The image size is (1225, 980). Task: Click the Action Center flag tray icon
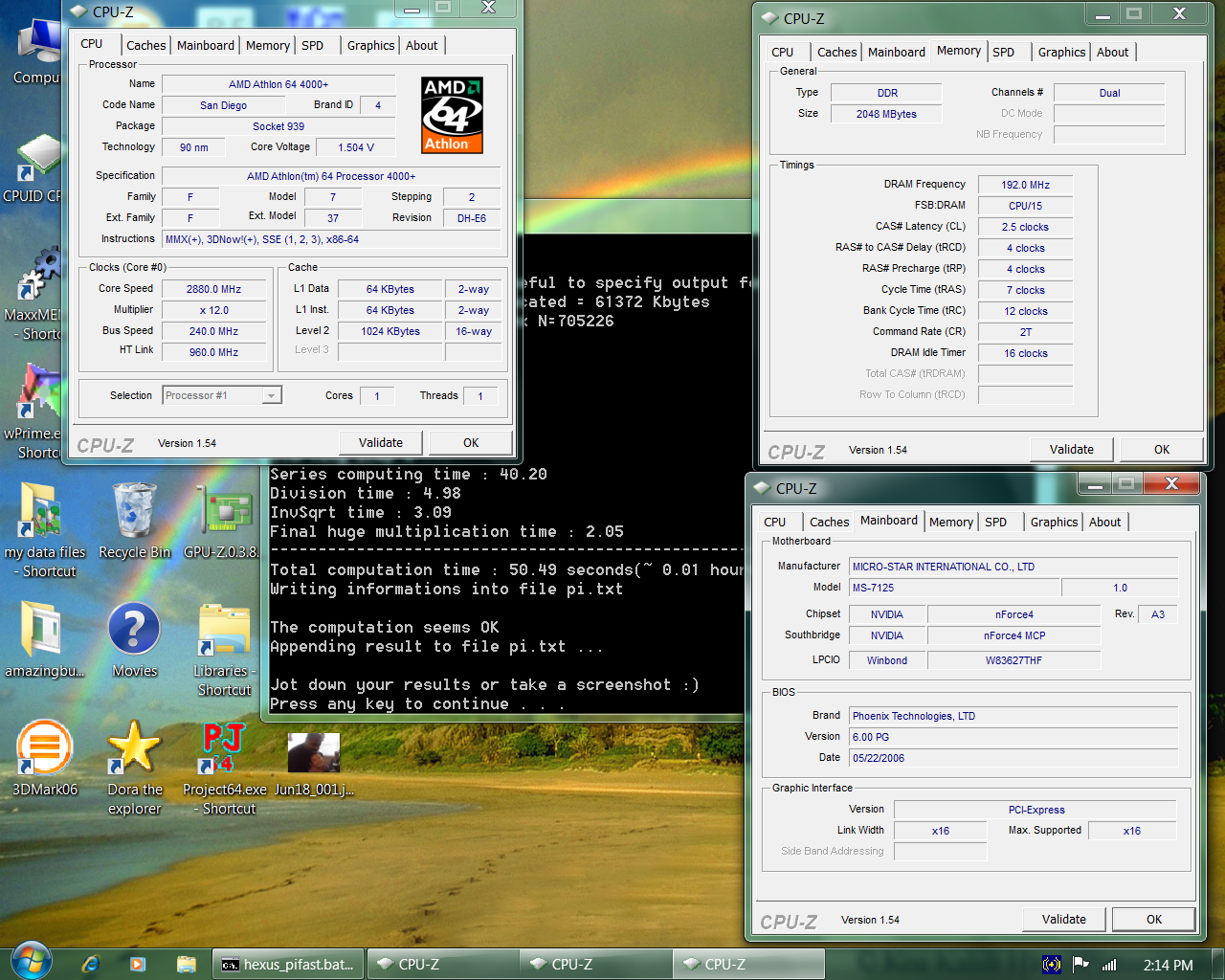tap(1080, 964)
